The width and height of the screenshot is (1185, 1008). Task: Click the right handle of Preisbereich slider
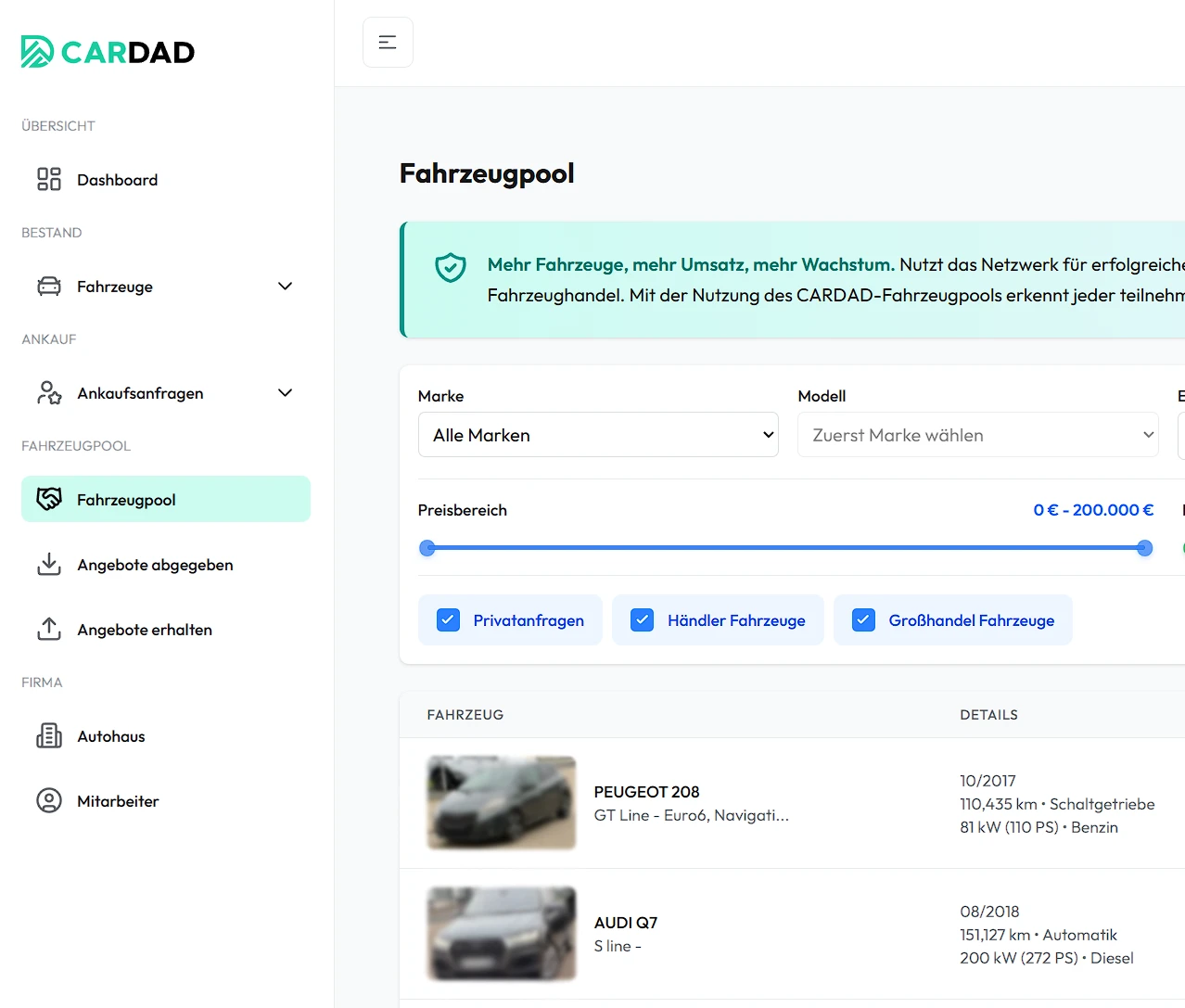pos(1145,548)
